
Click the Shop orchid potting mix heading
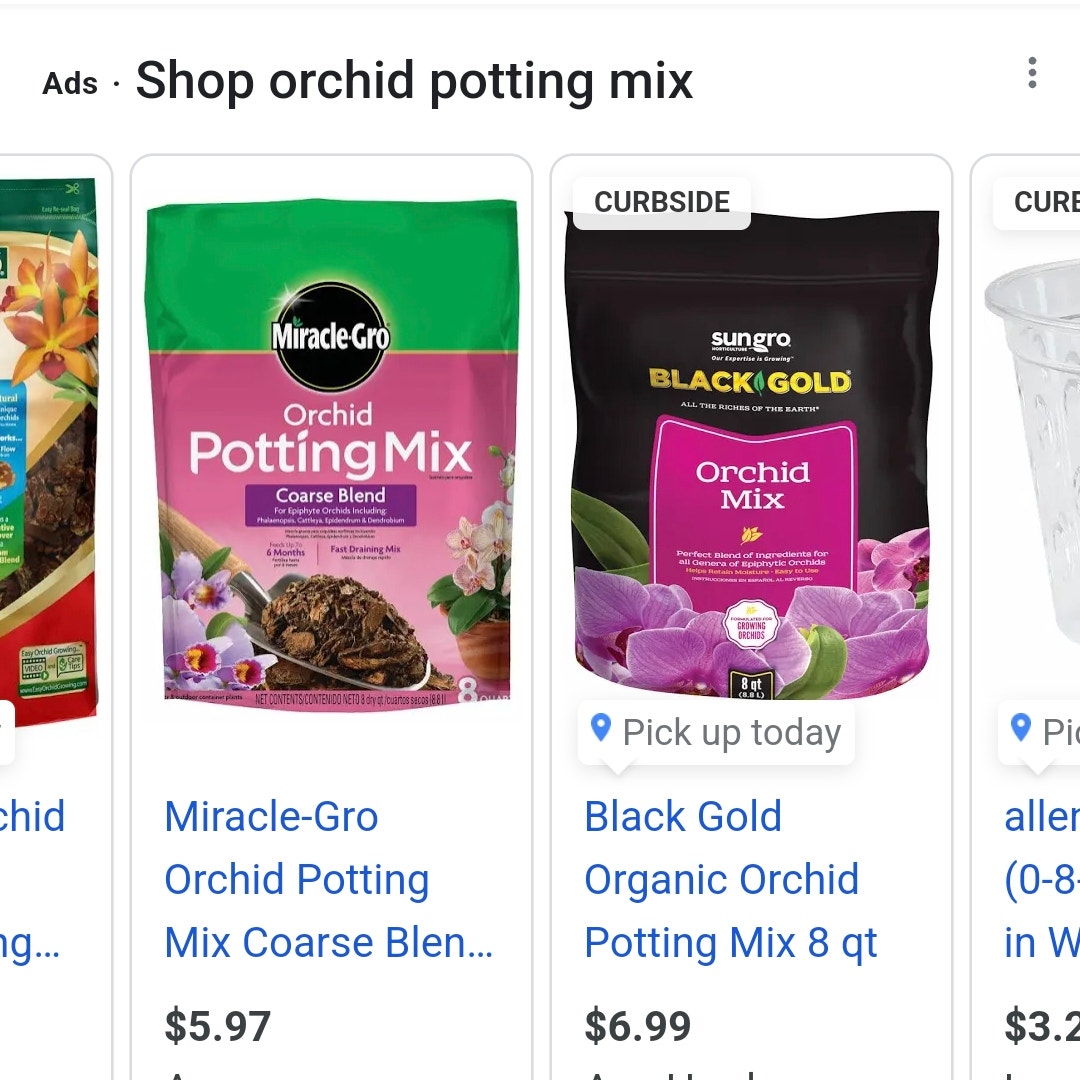(414, 81)
